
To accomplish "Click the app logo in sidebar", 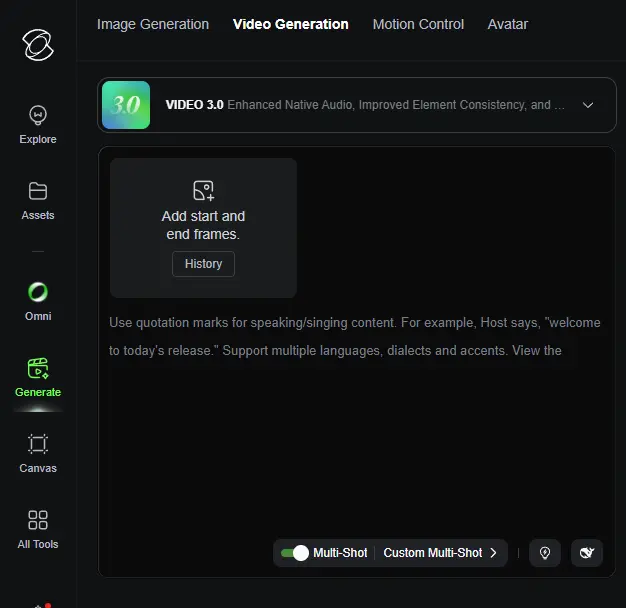I will (38, 45).
